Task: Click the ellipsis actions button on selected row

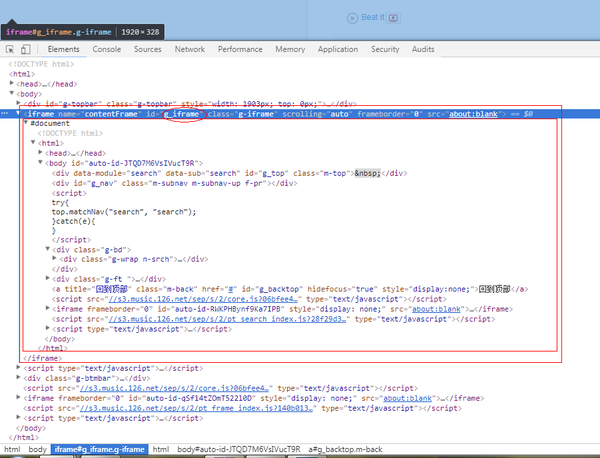Action: click(x=5, y=114)
